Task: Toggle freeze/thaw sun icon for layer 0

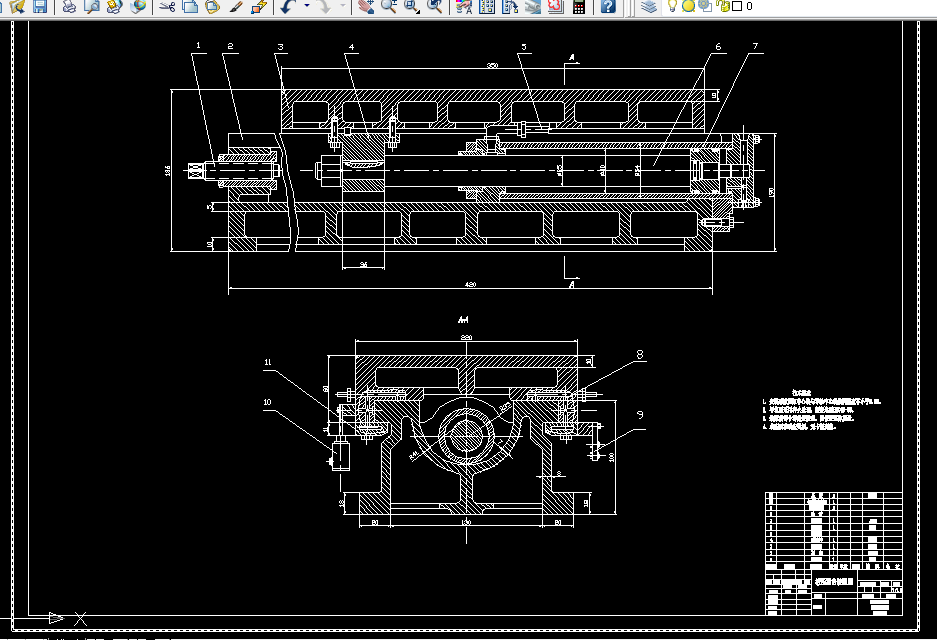Action: click(688, 6)
